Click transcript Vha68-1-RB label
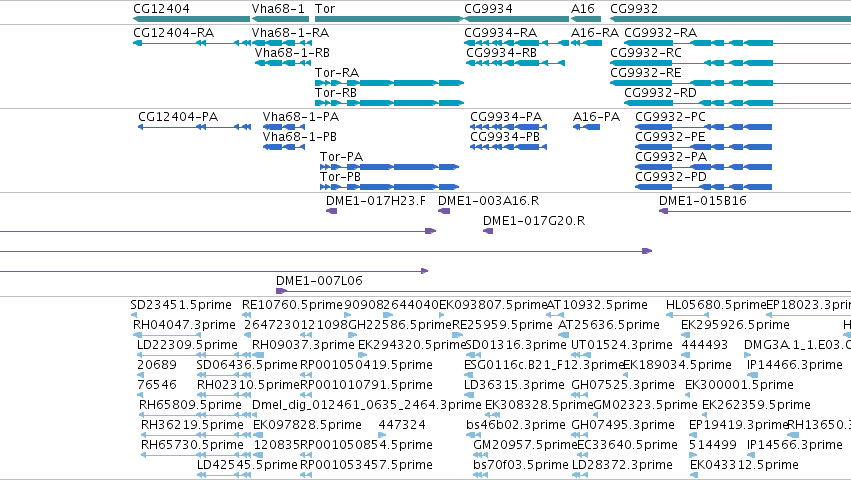This screenshot has height=480, width=851. [293, 53]
